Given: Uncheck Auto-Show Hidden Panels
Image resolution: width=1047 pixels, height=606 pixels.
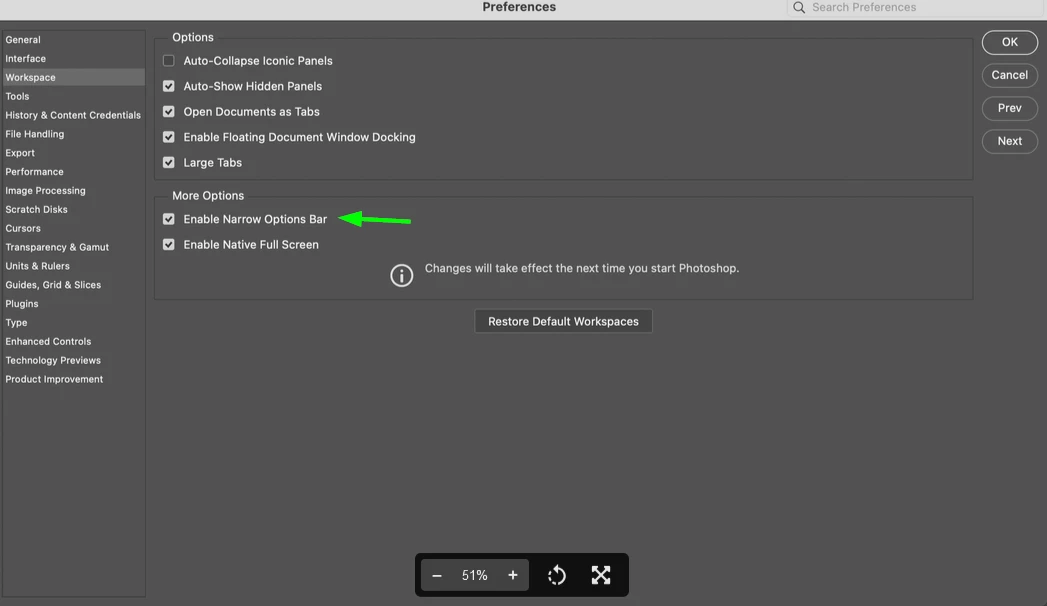Looking at the screenshot, I should 169,86.
